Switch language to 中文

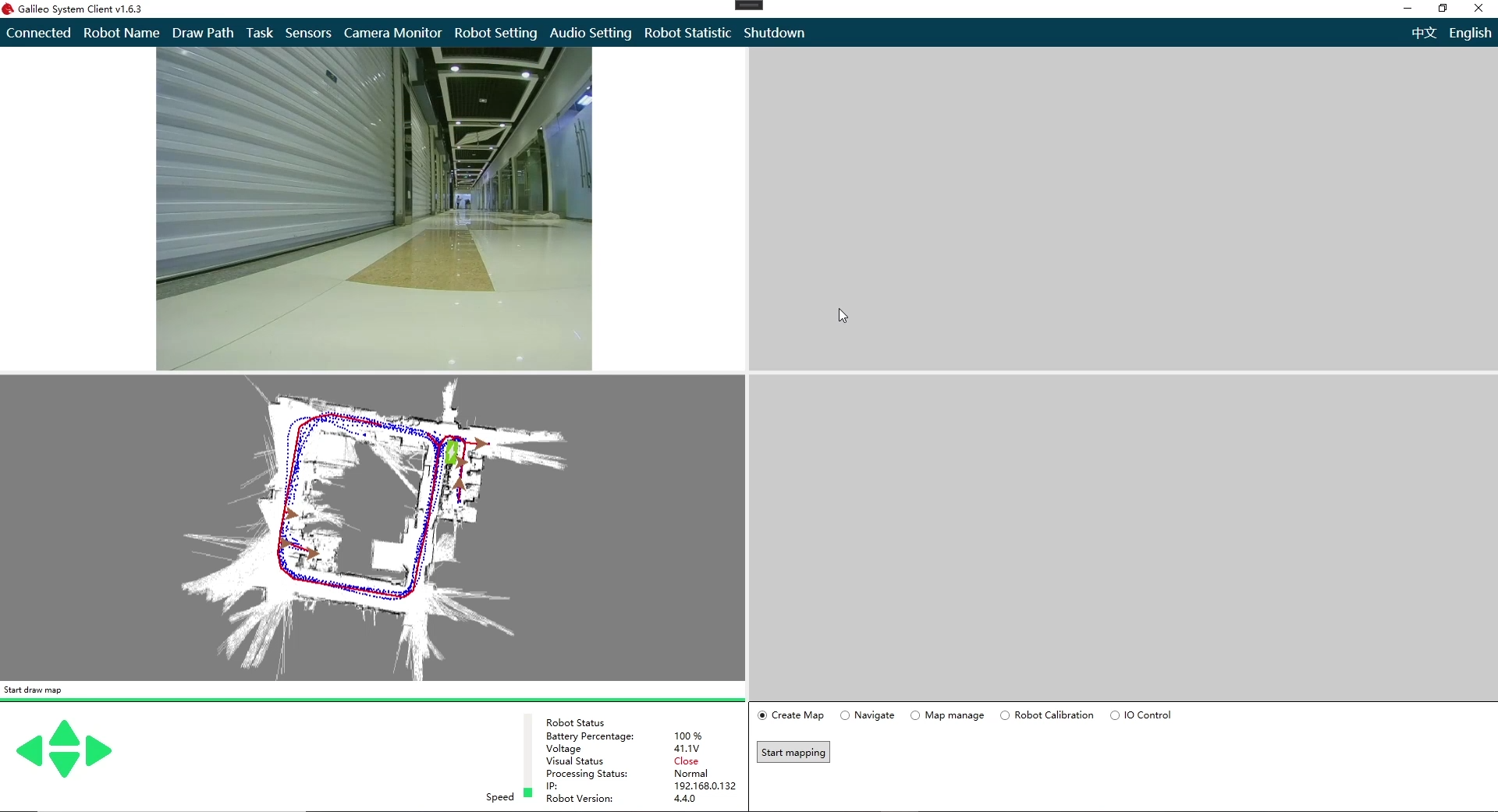[x=1424, y=33]
